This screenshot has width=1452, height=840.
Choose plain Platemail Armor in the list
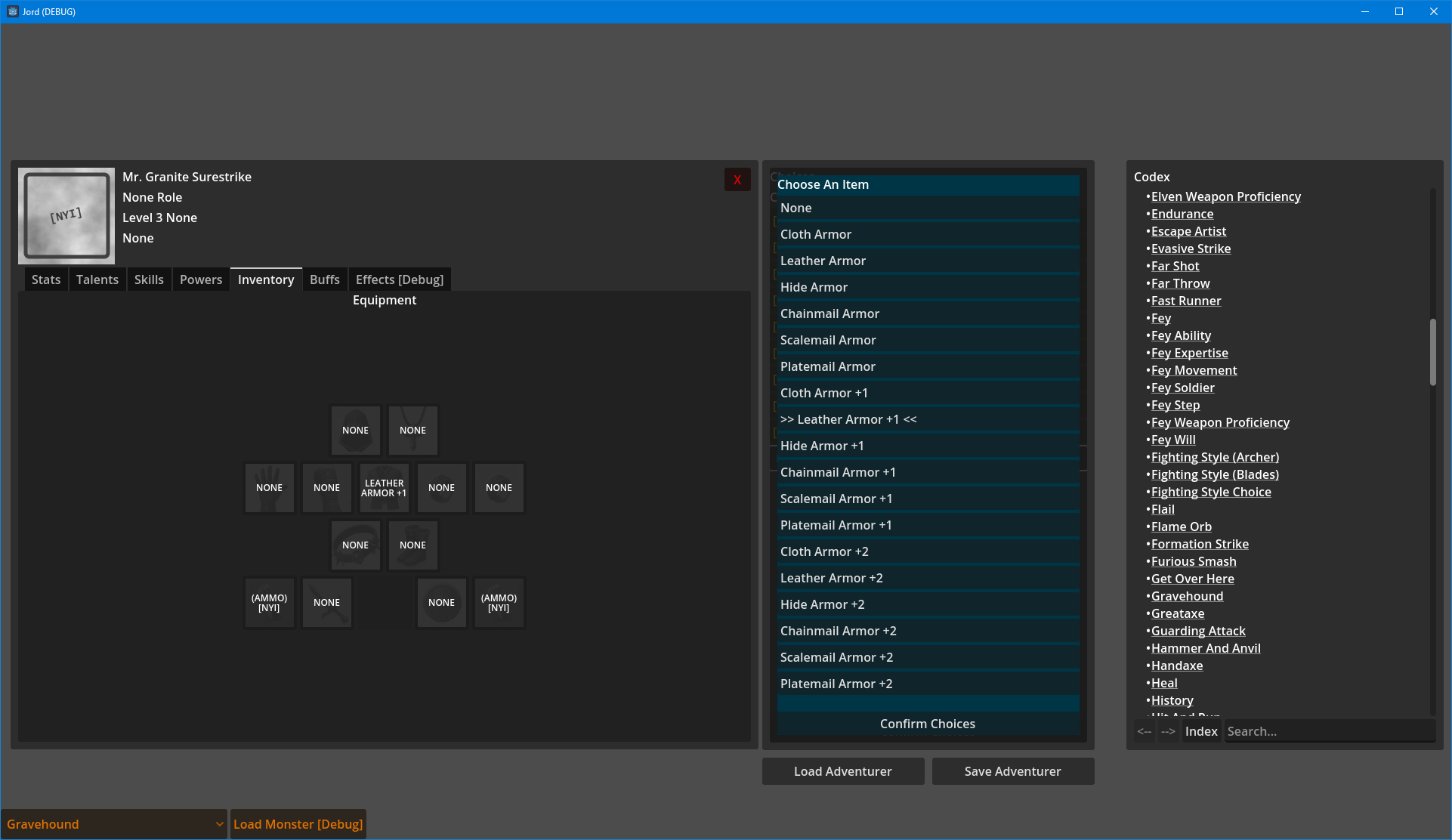[928, 366]
